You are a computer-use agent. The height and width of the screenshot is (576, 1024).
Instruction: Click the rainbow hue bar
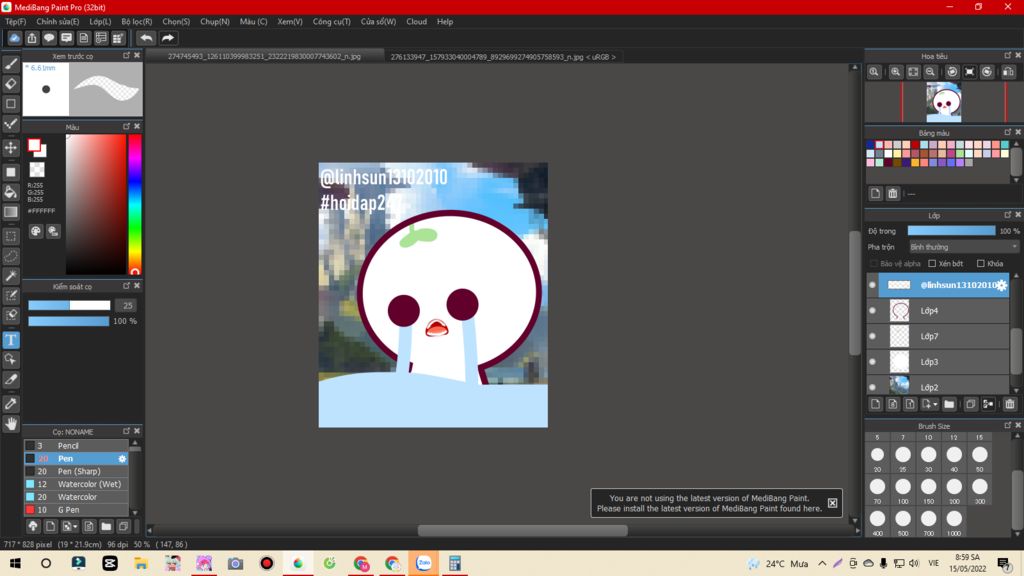pos(135,204)
